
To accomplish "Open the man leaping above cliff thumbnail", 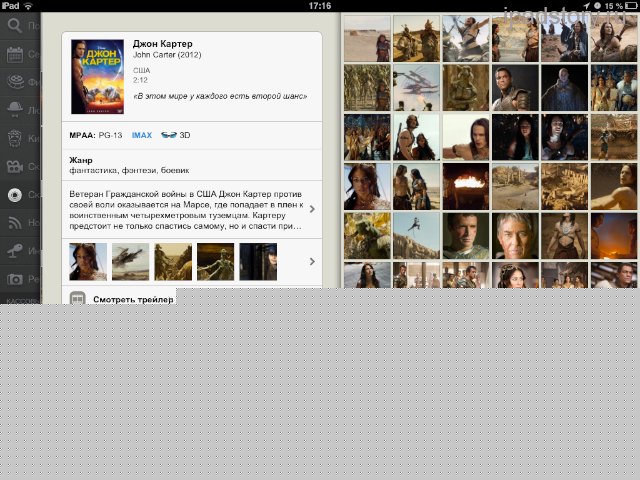I will [416, 236].
